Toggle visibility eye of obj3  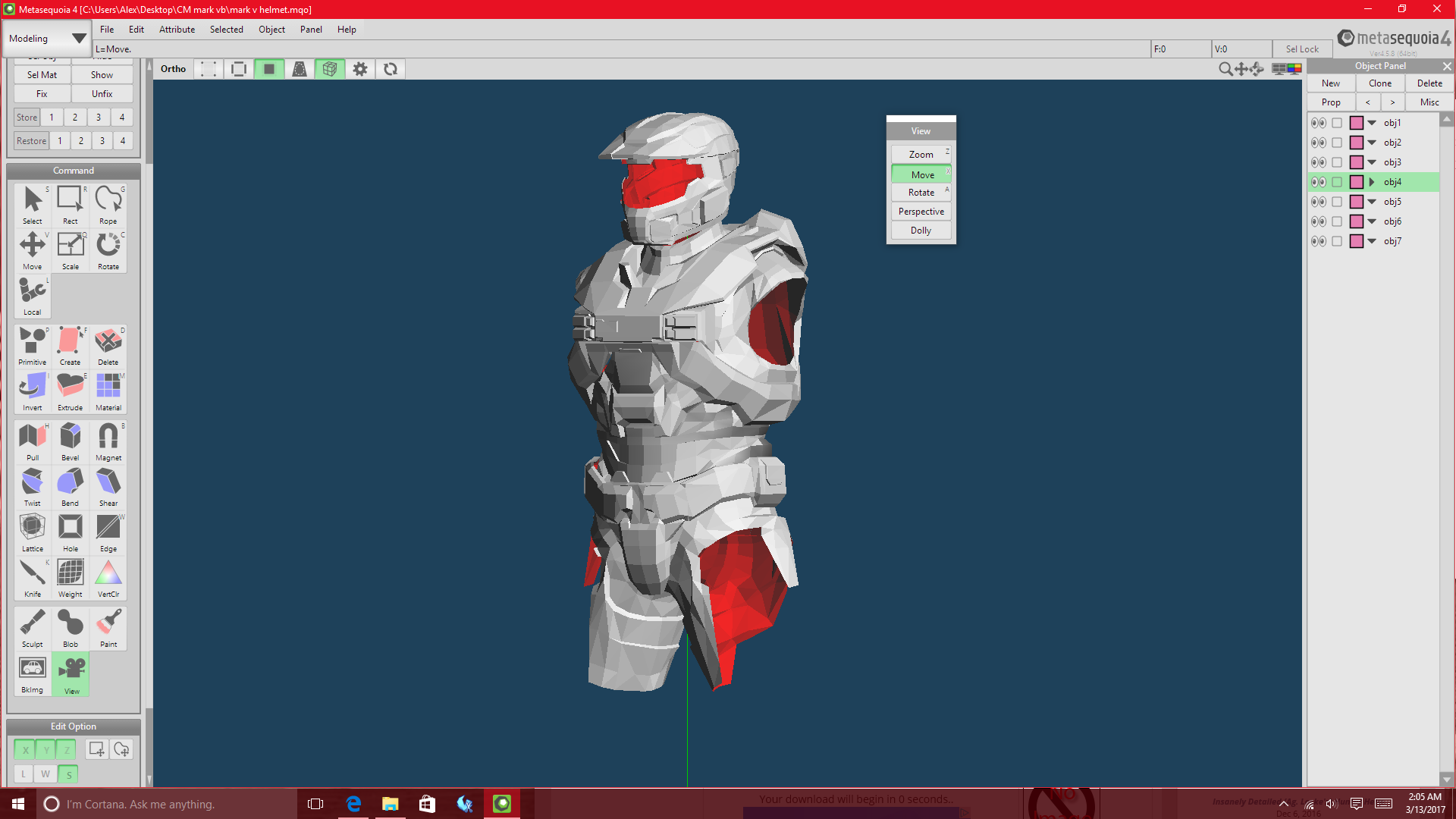pyautogui.click(x=1319, y=162)
